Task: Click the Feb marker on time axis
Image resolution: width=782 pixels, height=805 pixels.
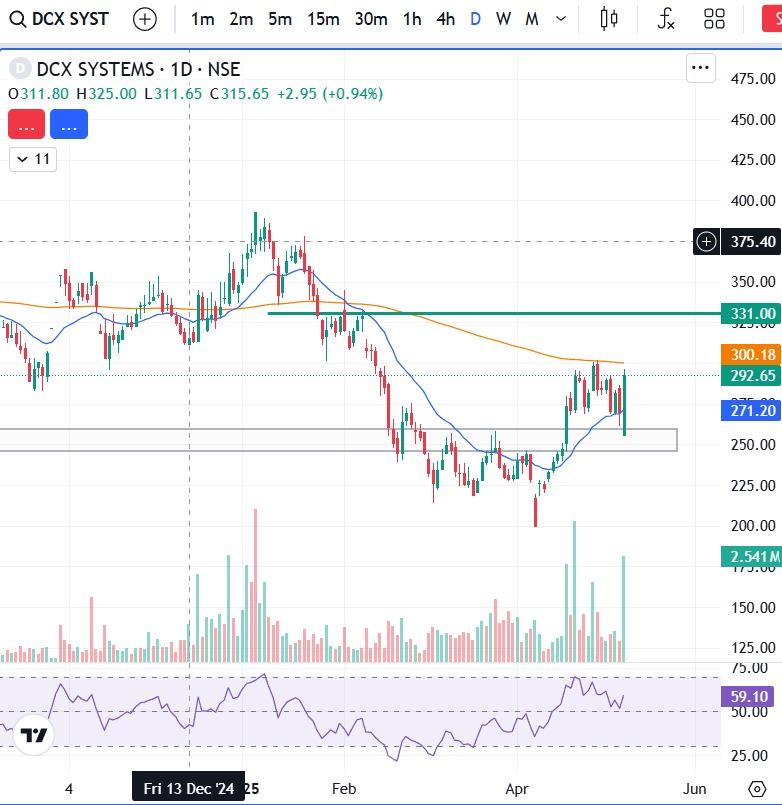Action: pos(344,789)
